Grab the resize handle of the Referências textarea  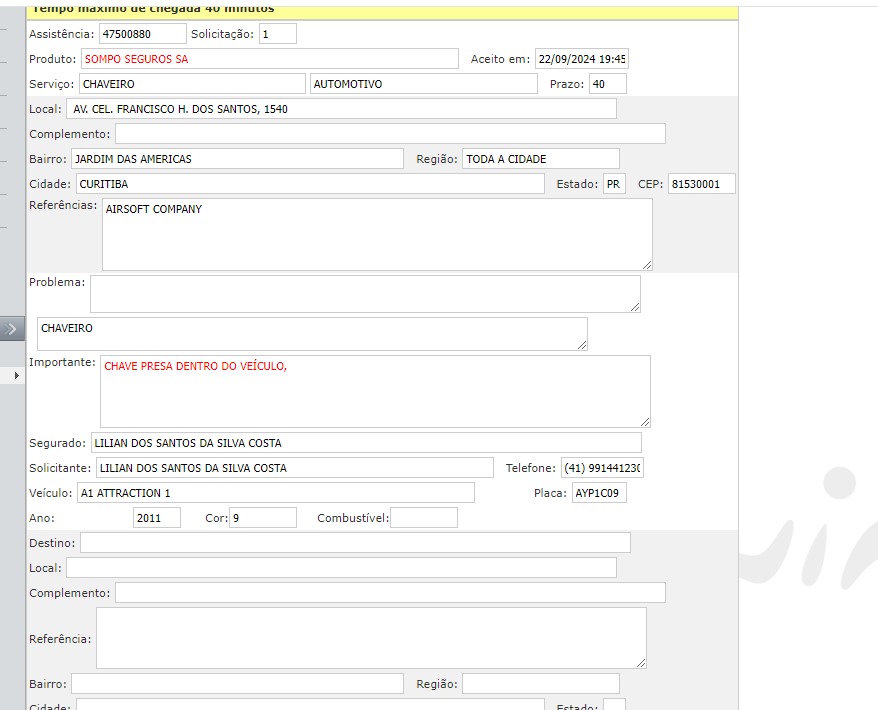pos(646,264)
